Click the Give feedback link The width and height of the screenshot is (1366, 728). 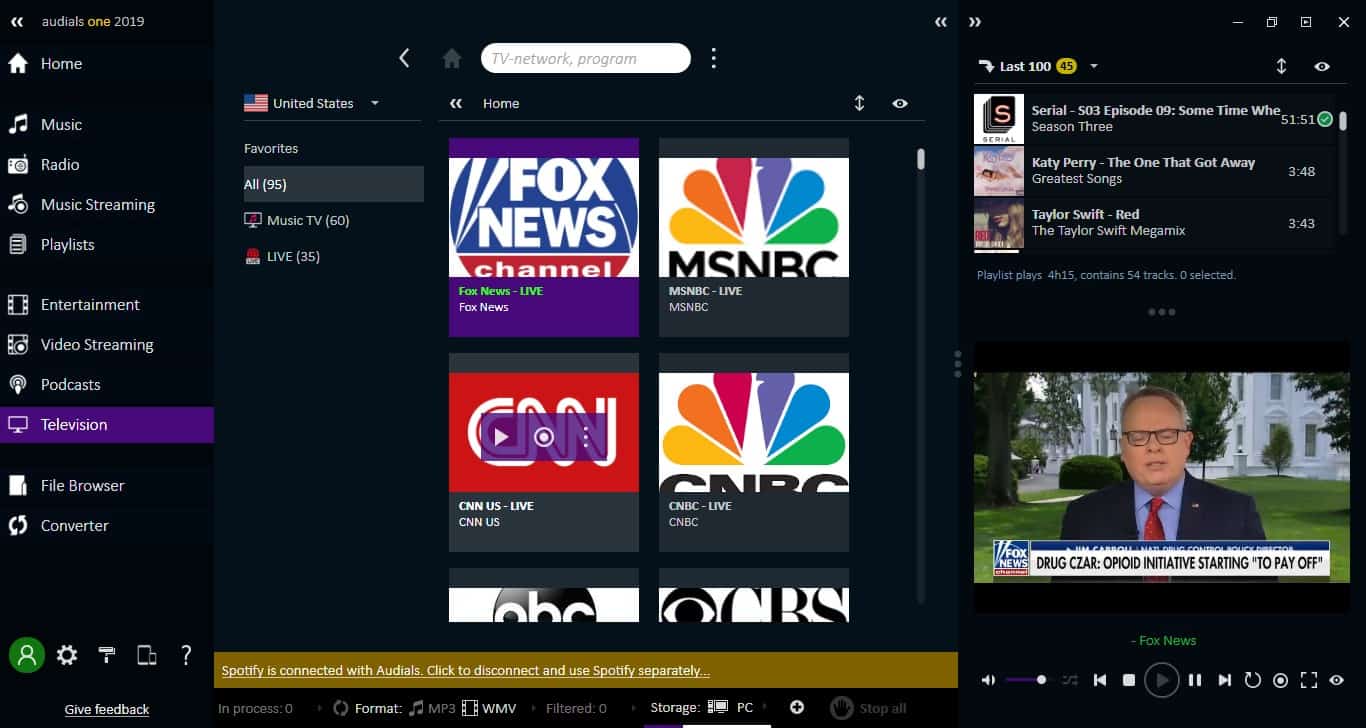107,709
